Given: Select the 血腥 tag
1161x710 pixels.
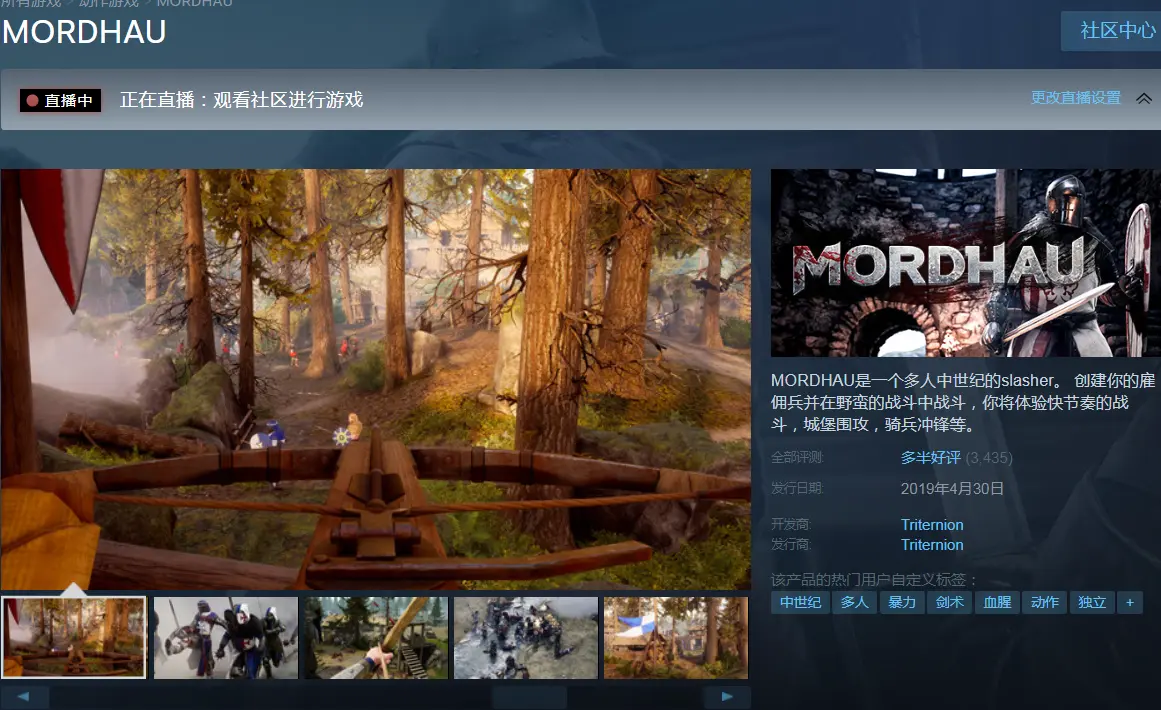Looking at the screenshot, I should 997,603.
